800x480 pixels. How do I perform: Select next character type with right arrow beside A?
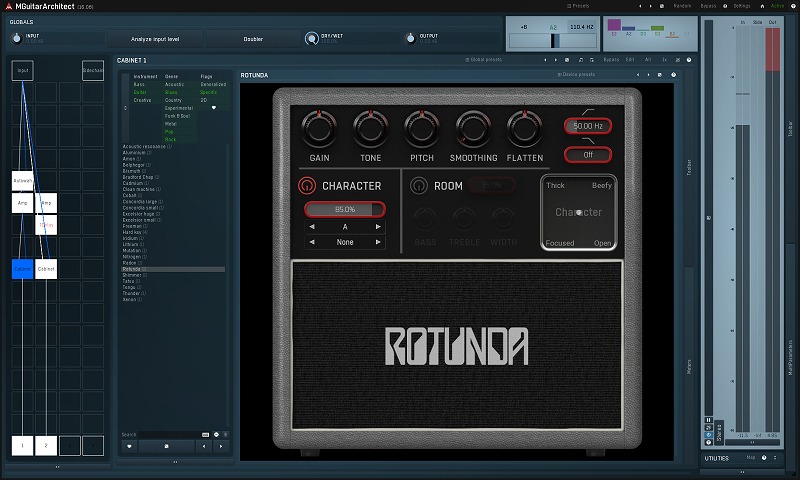pyautogui.click(x=378, y=227)
